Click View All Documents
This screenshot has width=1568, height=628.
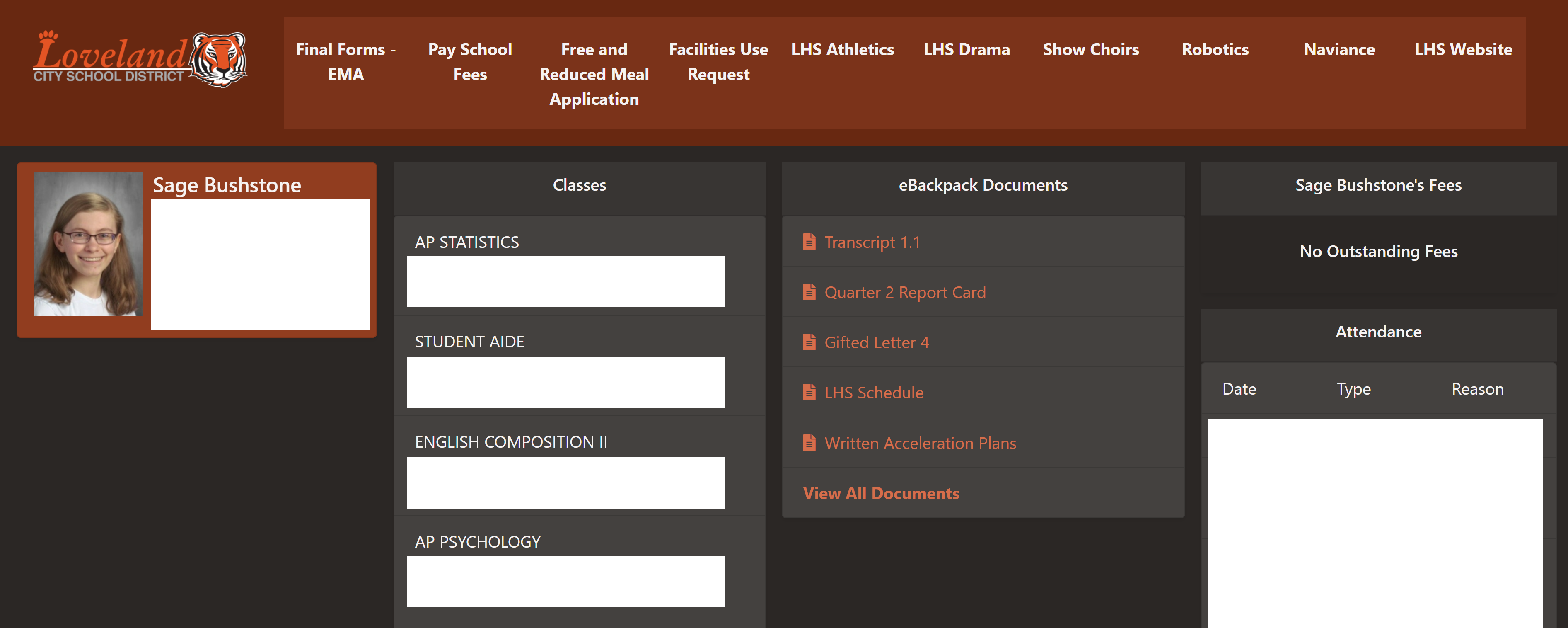[881, 493]
